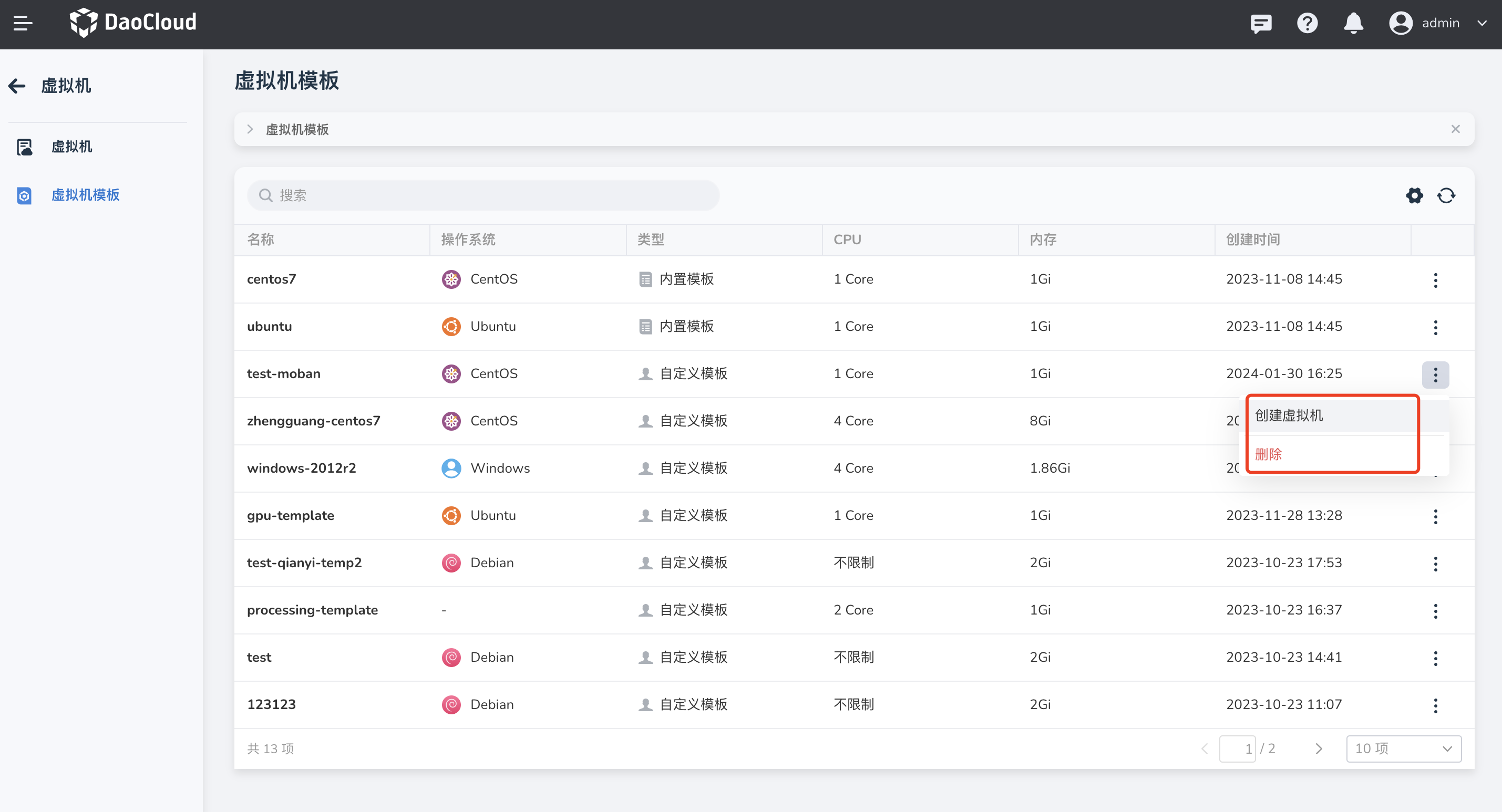Click the 共 13 项 total count
This screenshot has width=1502, height=812.
tap(271, 749)
